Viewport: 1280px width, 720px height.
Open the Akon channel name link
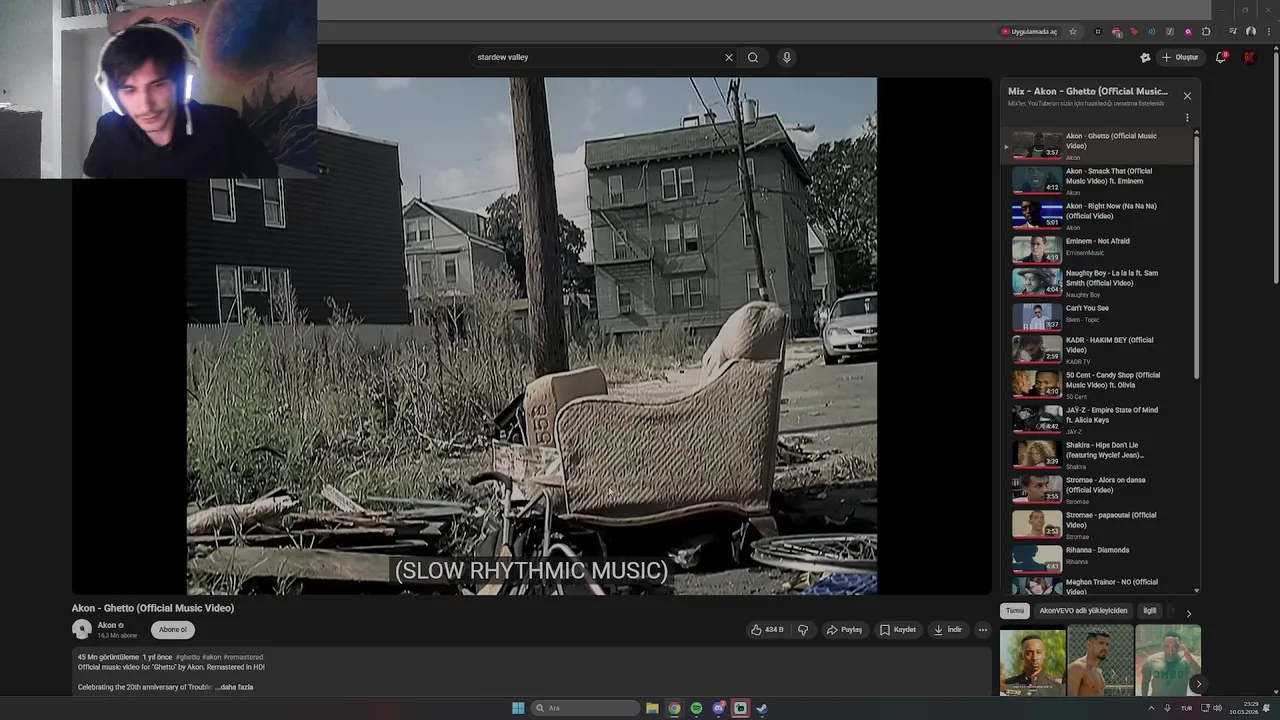pos(107,625)
